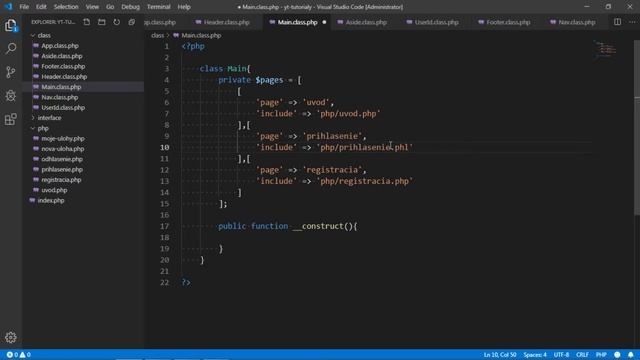Click the UTF-8 encoding selector
Screen dimensions: 640x360
(x=561, y=355)
